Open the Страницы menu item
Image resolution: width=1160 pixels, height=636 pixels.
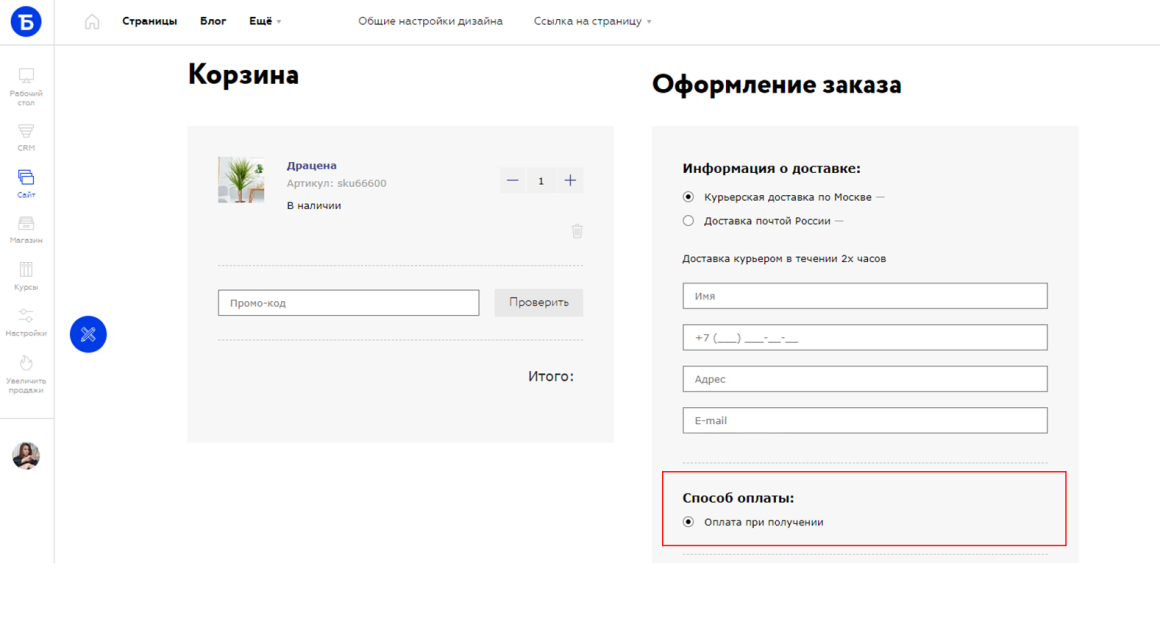pos(149,21)
